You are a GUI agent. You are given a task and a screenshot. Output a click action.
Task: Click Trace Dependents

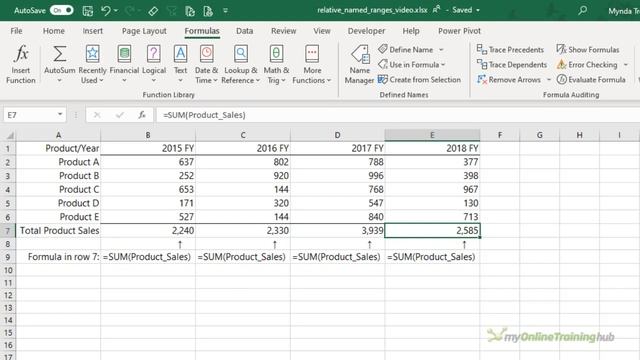coord(512,65)
